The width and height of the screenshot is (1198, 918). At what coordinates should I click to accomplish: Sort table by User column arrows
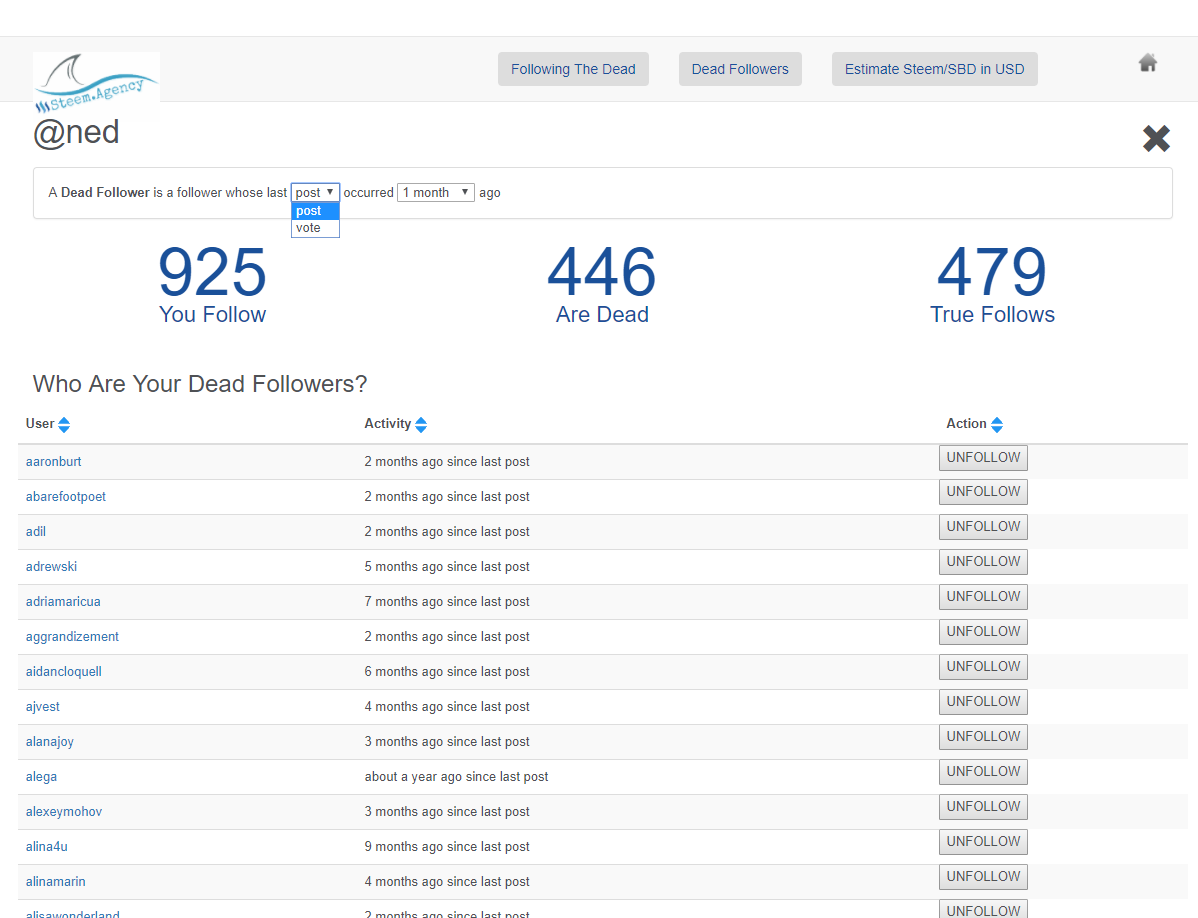[64, 425]
